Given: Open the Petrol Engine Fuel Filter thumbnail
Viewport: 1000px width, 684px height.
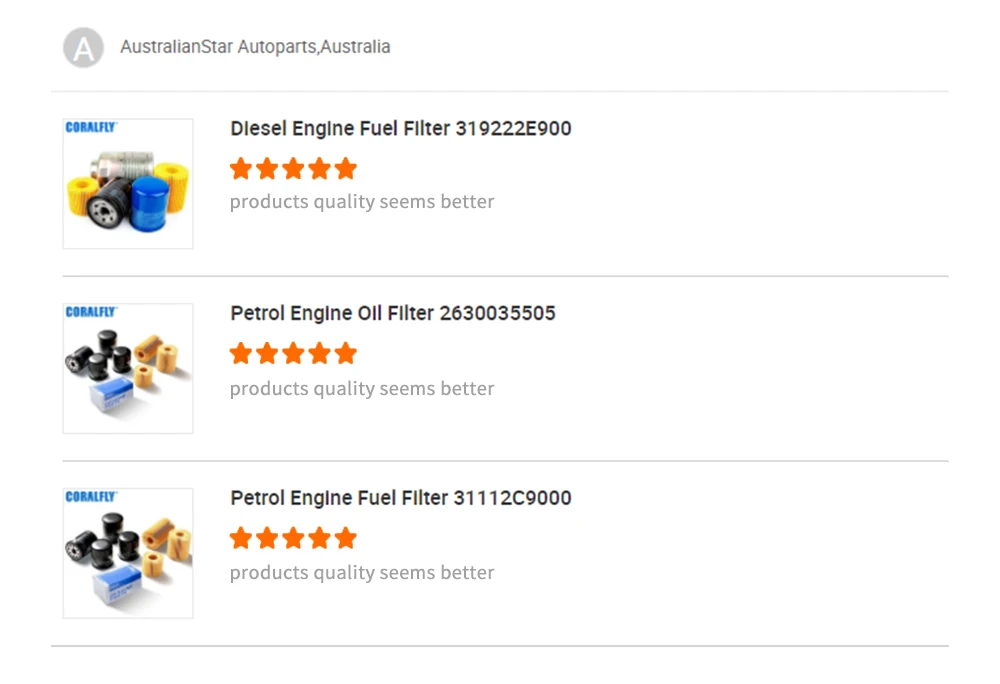Looking at the screenshot, I should [x=128, y=553].
